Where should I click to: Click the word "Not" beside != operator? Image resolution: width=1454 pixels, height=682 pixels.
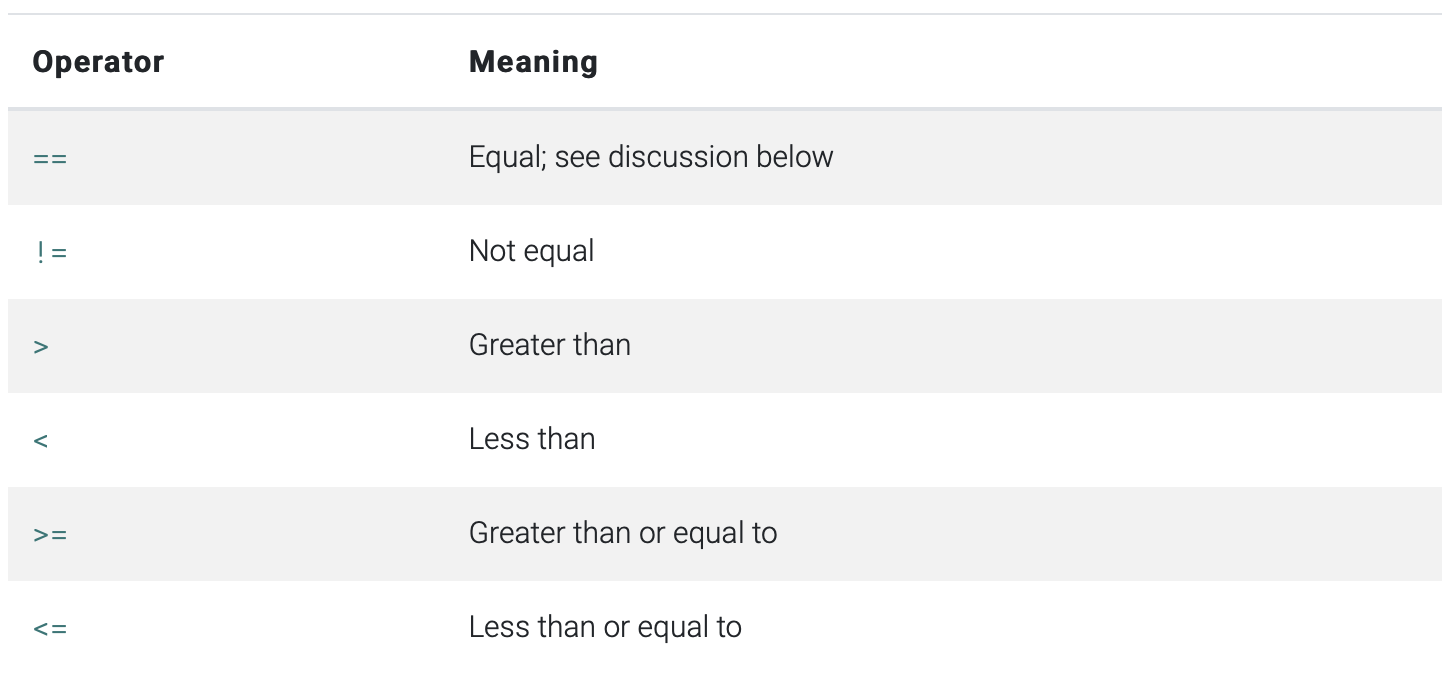pos(492,251)
